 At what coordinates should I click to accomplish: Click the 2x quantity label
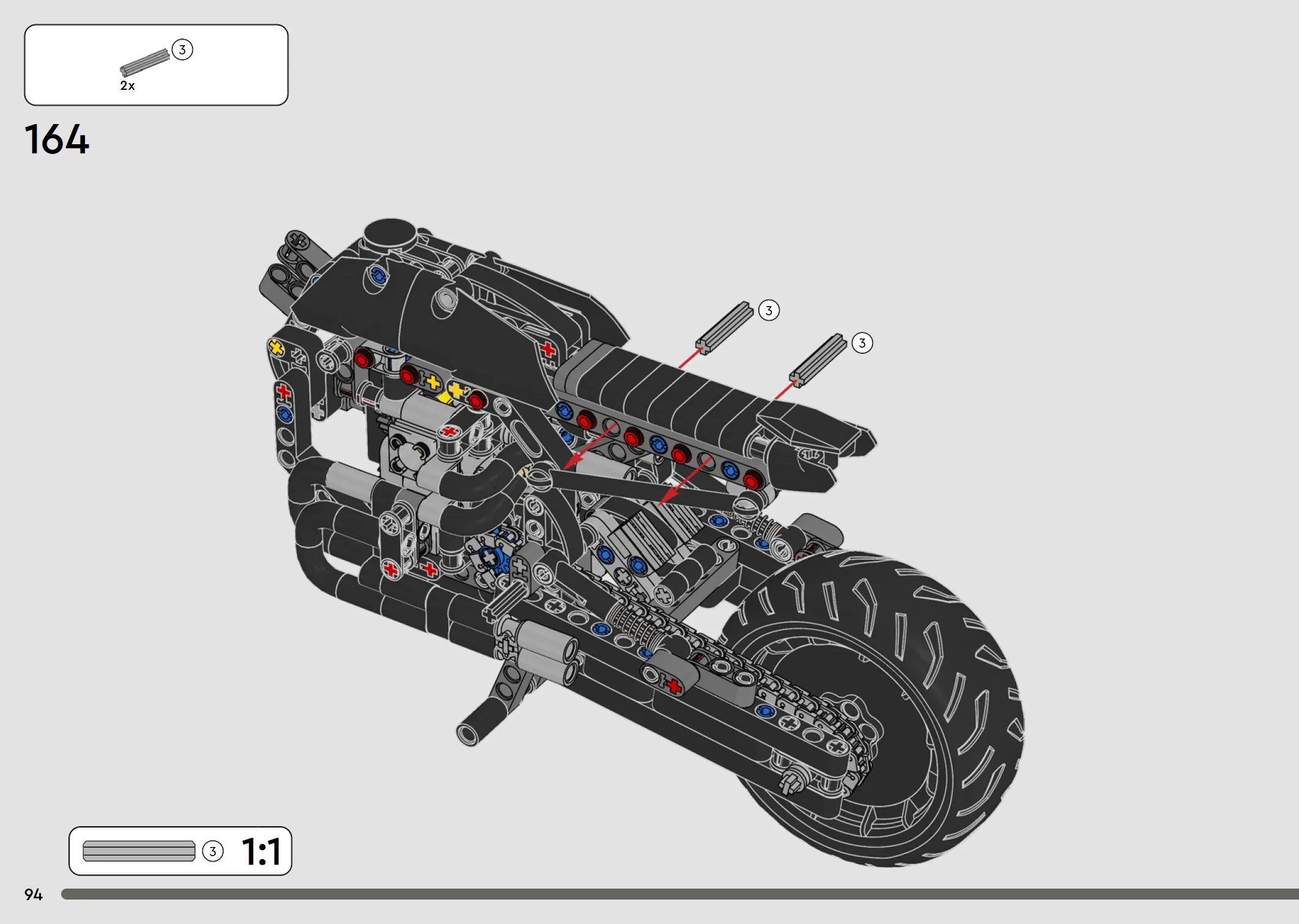coord(127,86)
